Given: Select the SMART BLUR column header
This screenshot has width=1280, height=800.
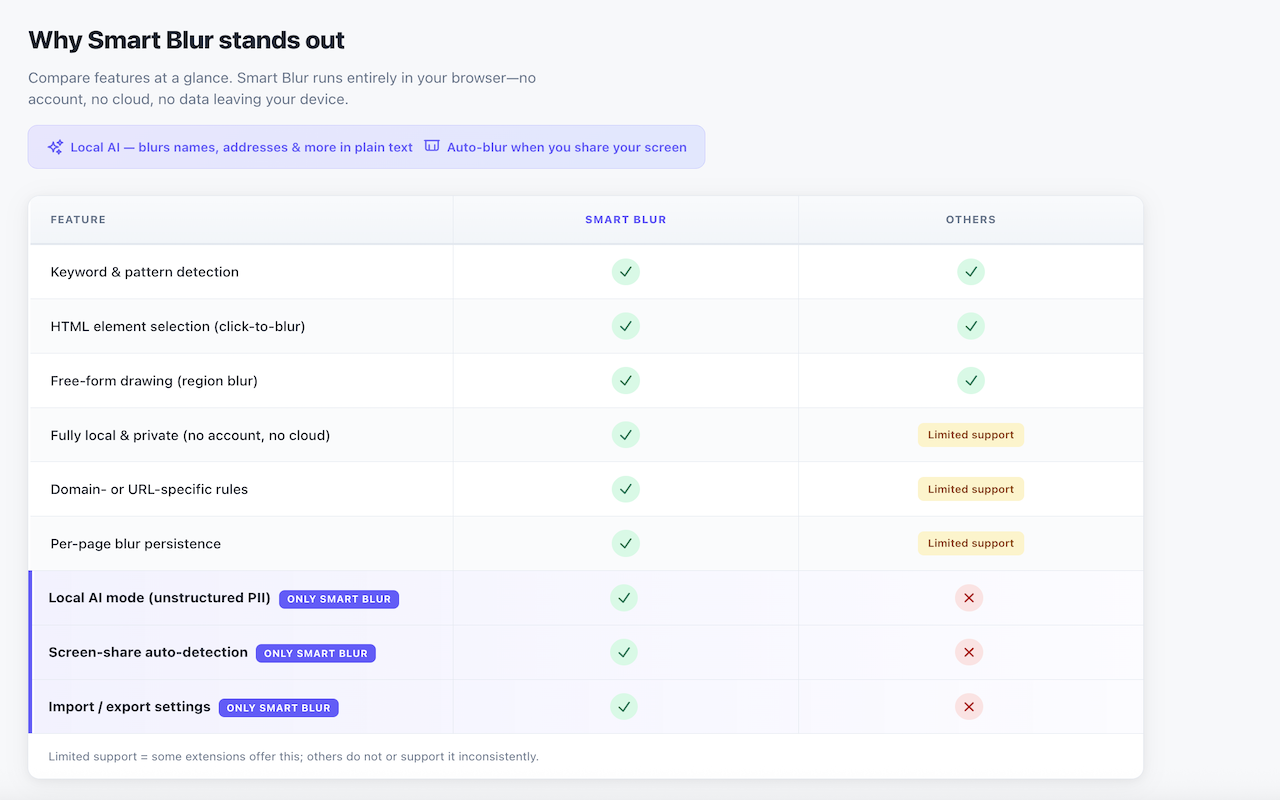Looking at the screenshot, I should click(625, 219).
